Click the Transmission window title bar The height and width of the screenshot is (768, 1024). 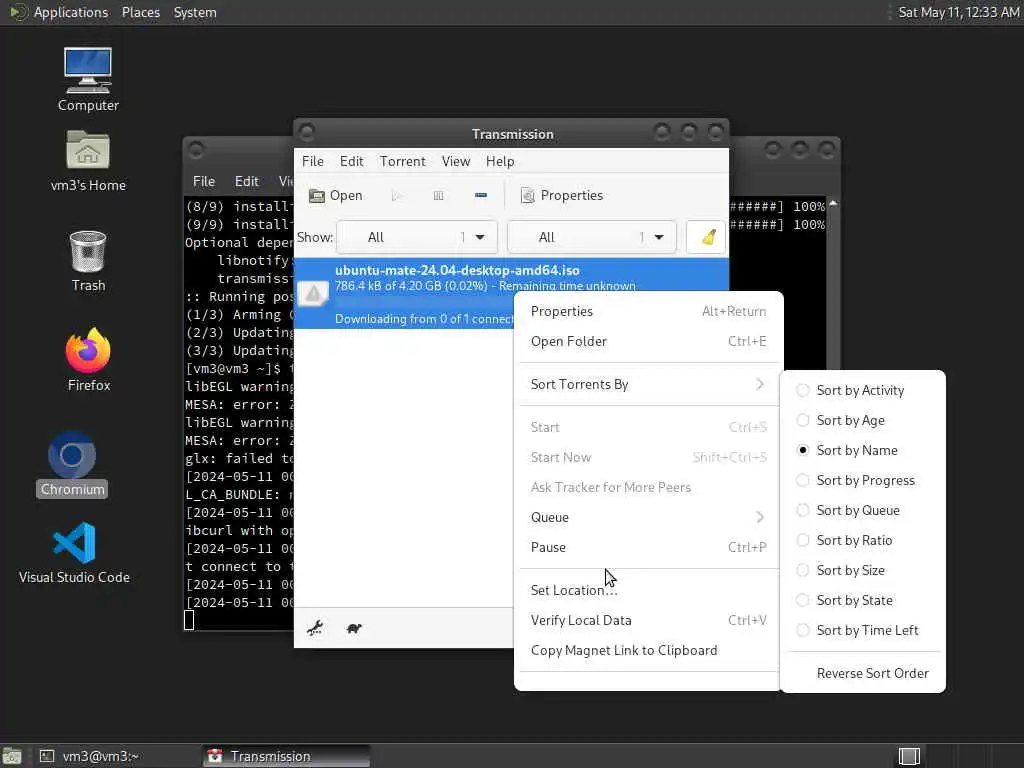point(512,134)
